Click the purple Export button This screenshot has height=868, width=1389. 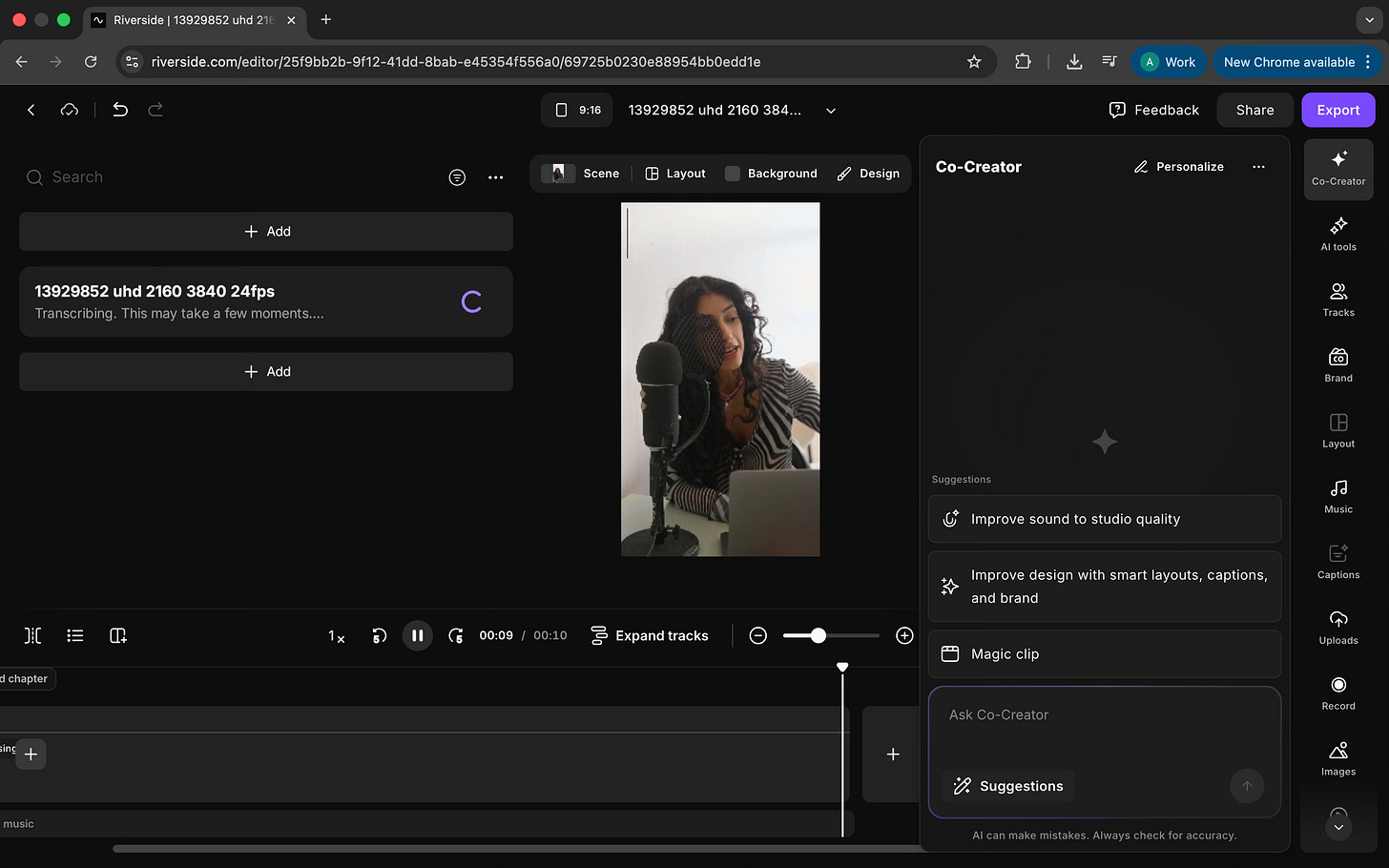(x=1337, y=111)
